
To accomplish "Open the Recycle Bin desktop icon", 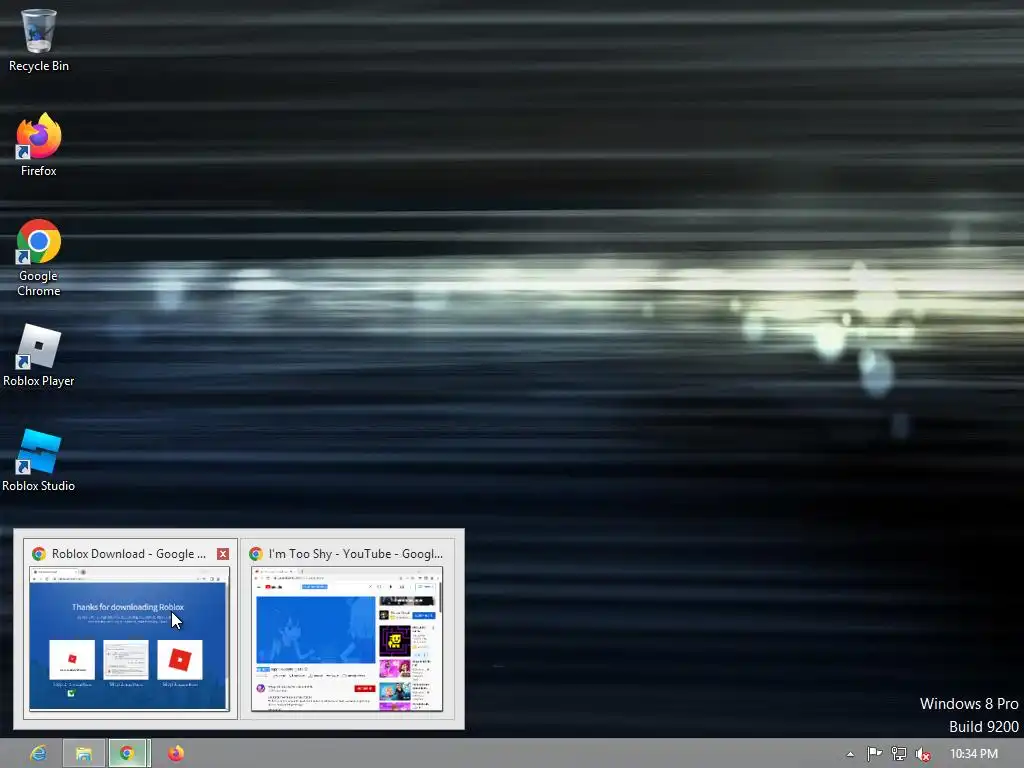I will click(x=39, y=40).
